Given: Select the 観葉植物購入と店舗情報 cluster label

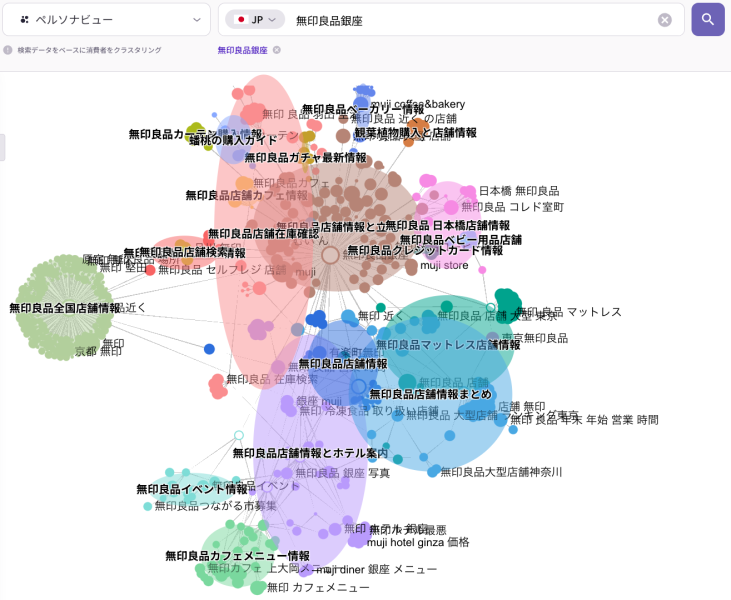Looking at the screenshot, I should 415,133.
